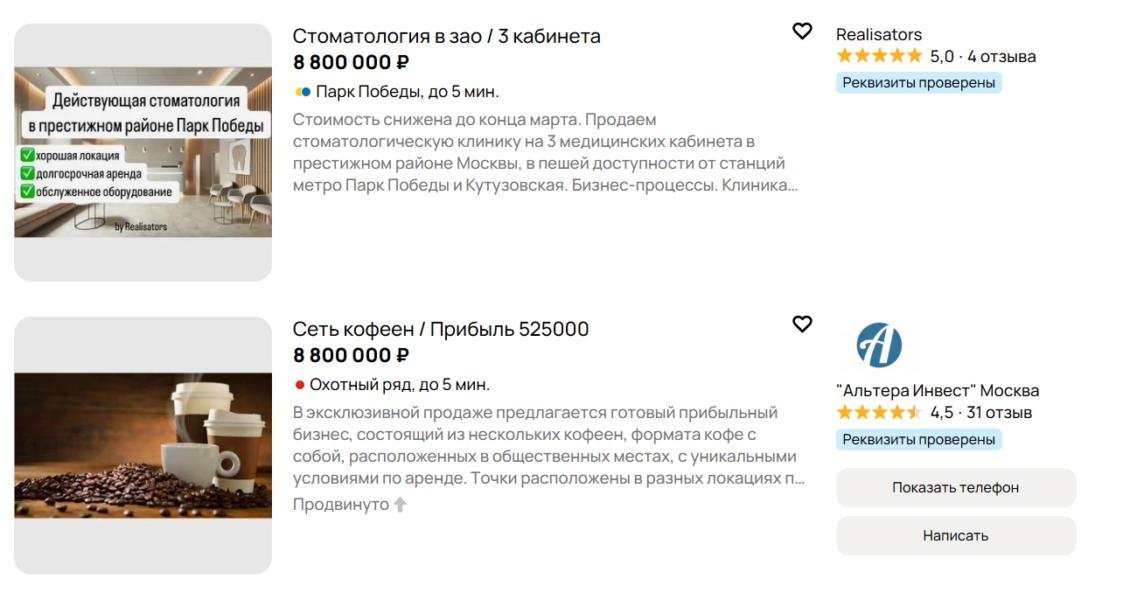
Task: Open the Realisators seller profile
Action: (x=879, y=34)
